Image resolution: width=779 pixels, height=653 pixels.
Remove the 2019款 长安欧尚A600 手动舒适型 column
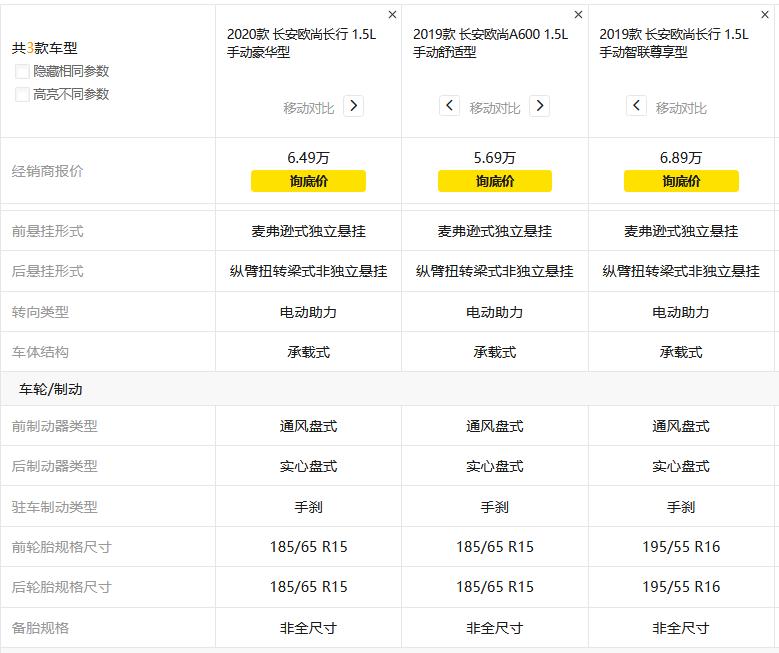click(578, 15)
